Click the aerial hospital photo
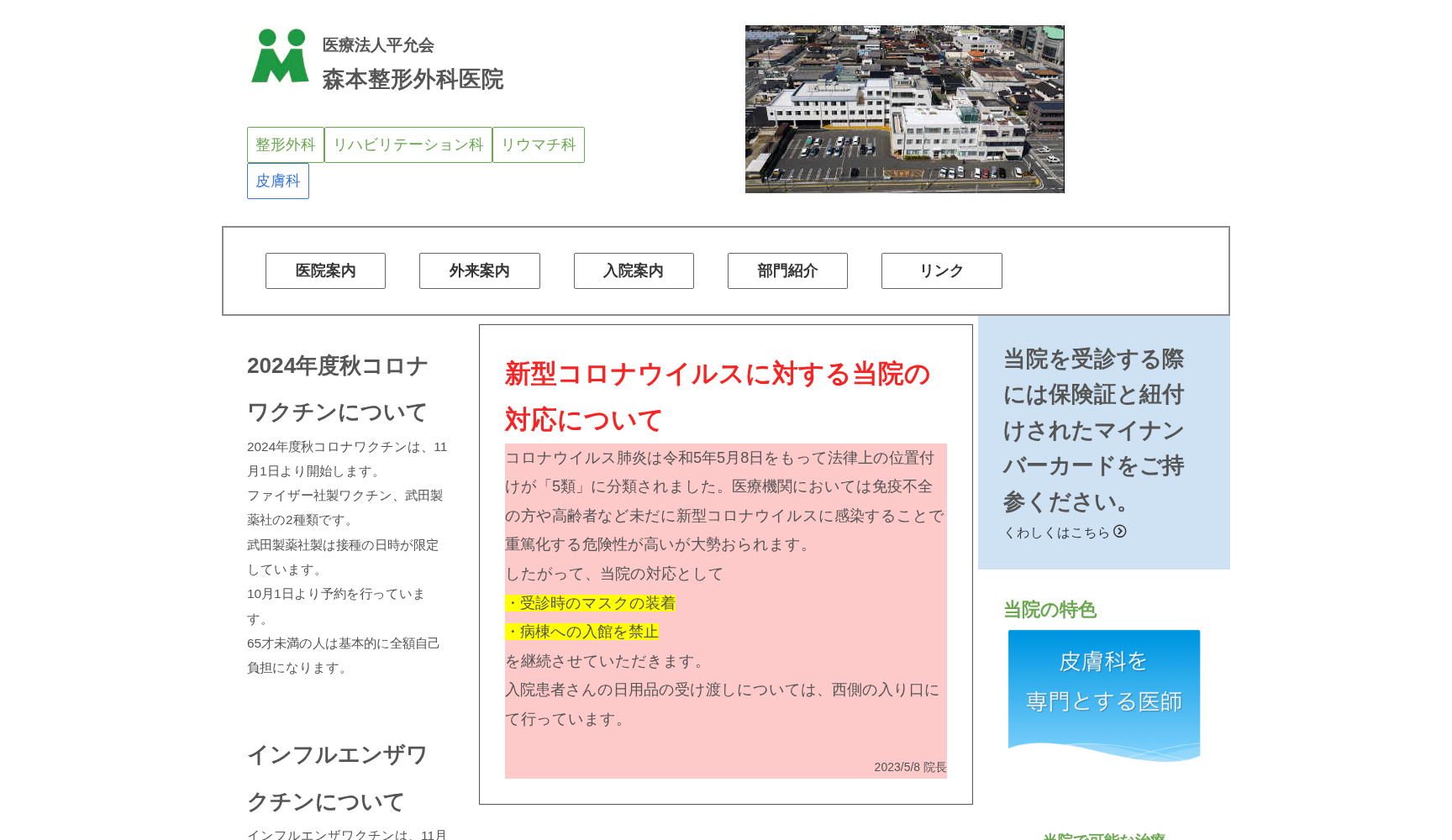This screenshot has width=1452, height=840. pyautogui.click(x=904, y=108)
